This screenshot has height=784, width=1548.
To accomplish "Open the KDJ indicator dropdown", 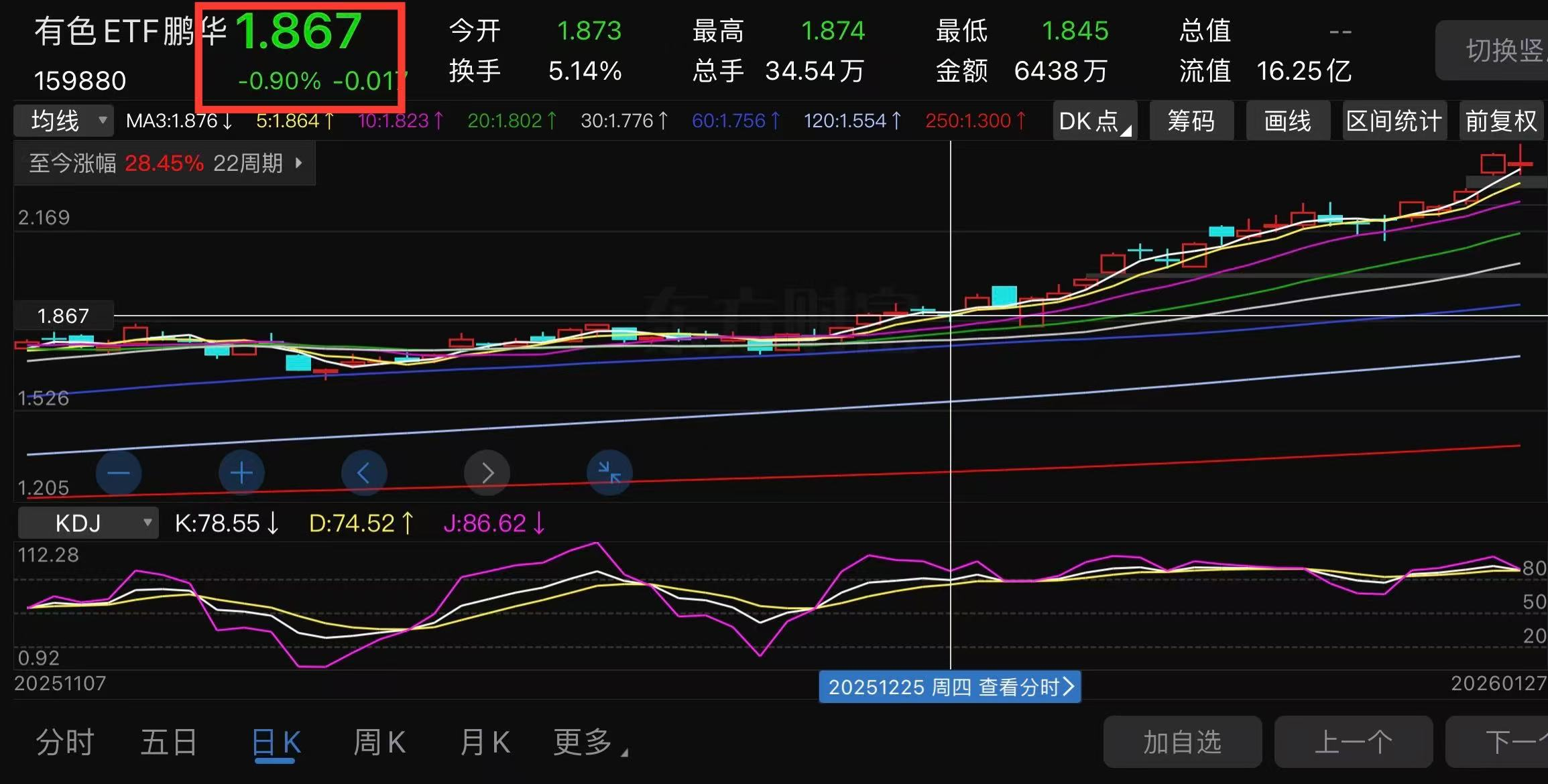I will (x=88, y=523).
